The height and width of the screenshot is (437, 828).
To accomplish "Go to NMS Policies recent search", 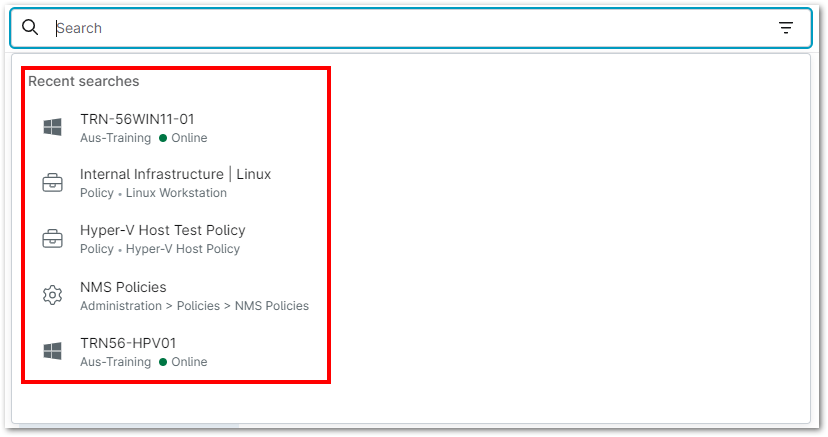I will [x=123, y=287].
